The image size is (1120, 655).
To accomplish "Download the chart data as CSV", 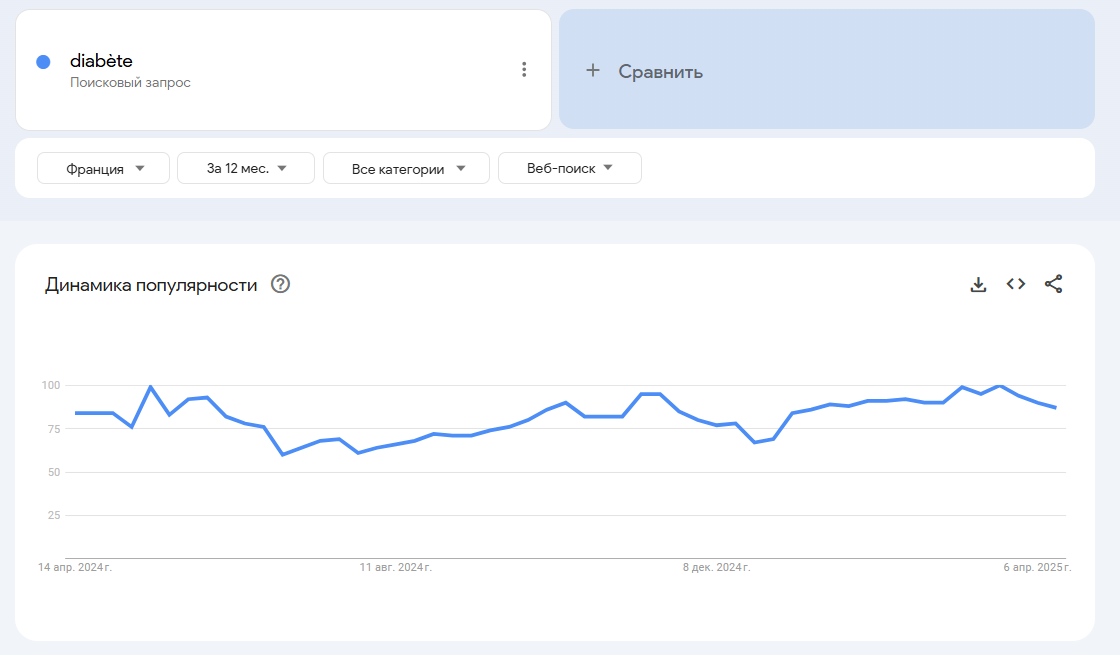I will 979,284.
